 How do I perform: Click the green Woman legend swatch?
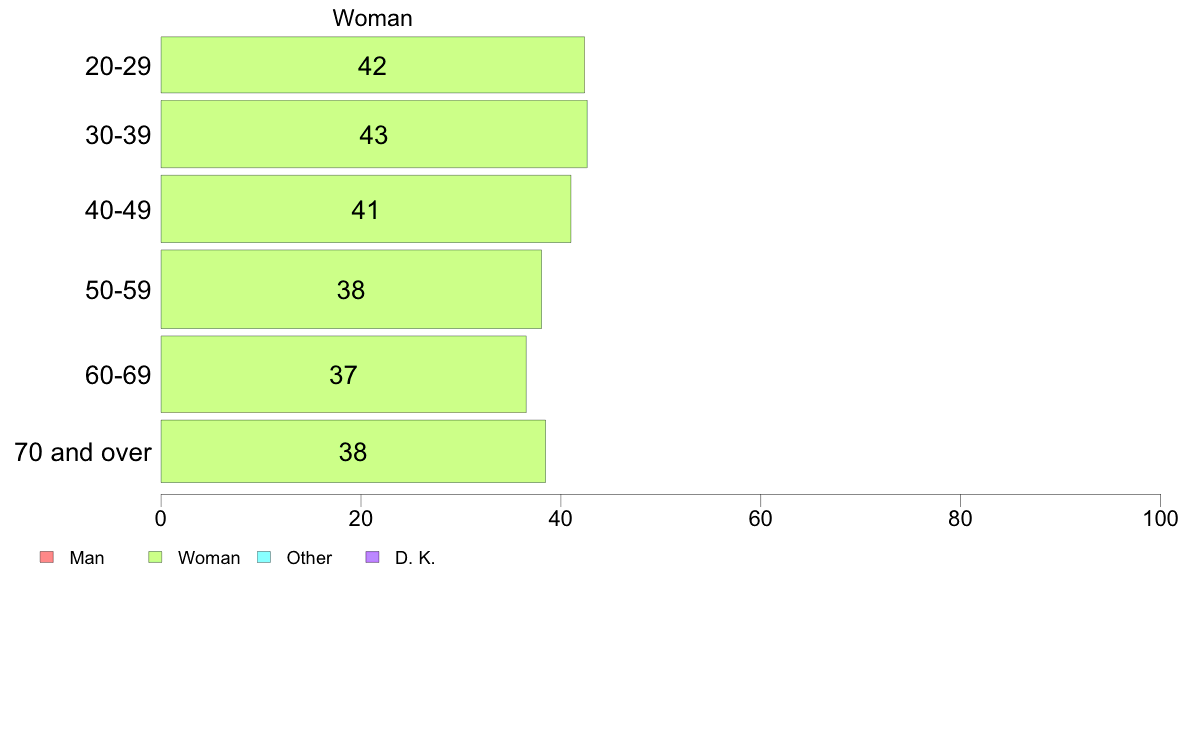(x=155, y=557)
